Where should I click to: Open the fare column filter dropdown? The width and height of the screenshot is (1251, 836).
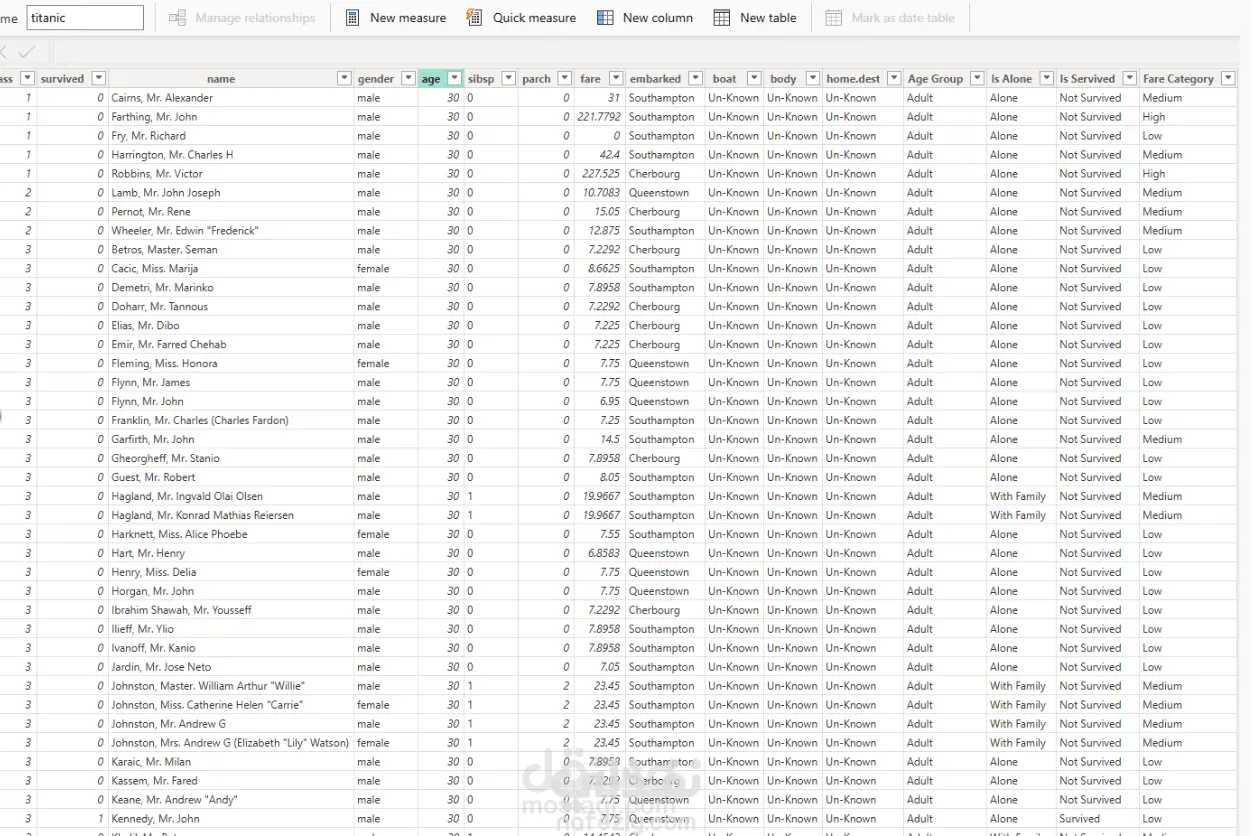tap(616, 78)
